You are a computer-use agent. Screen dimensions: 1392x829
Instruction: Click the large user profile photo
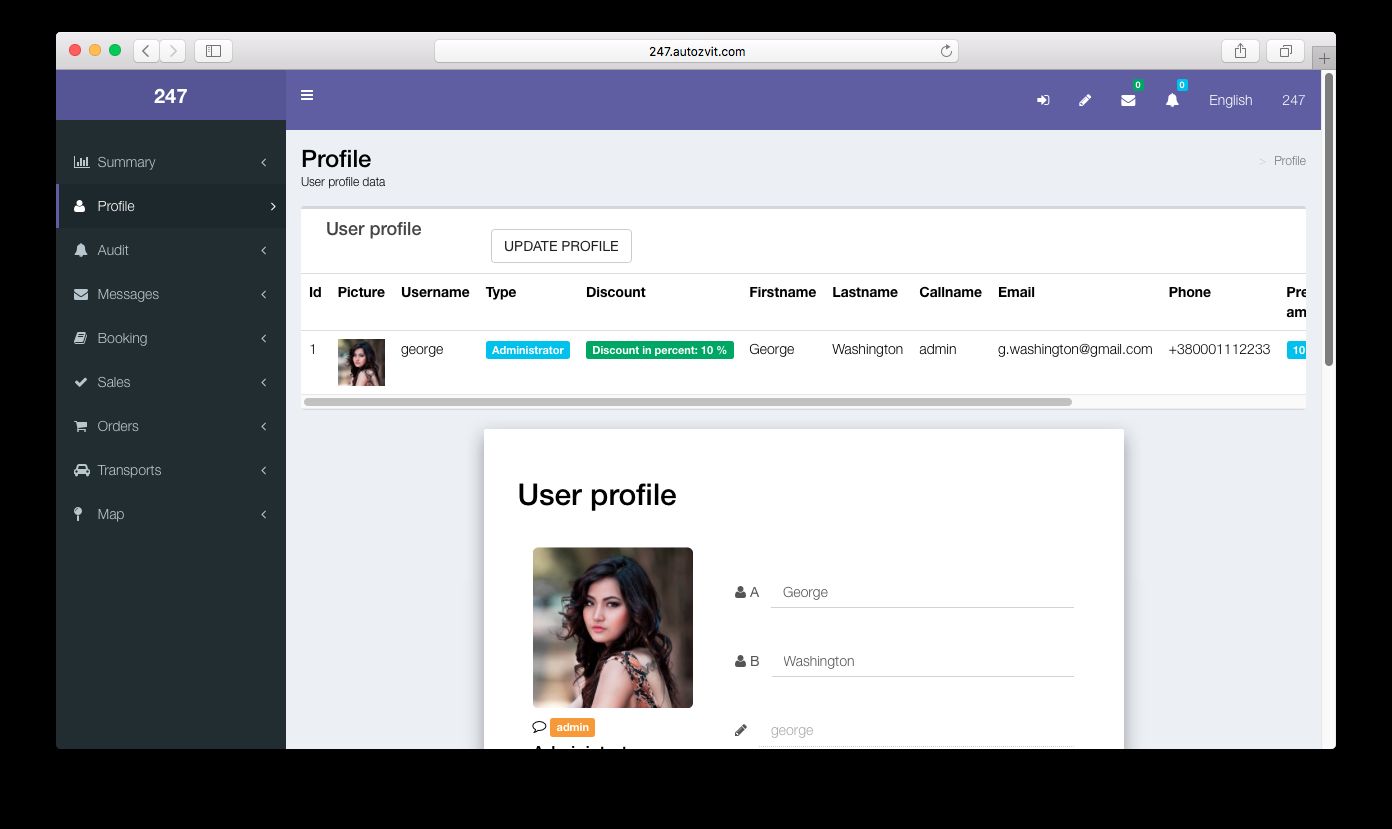(x=613, y=627)
